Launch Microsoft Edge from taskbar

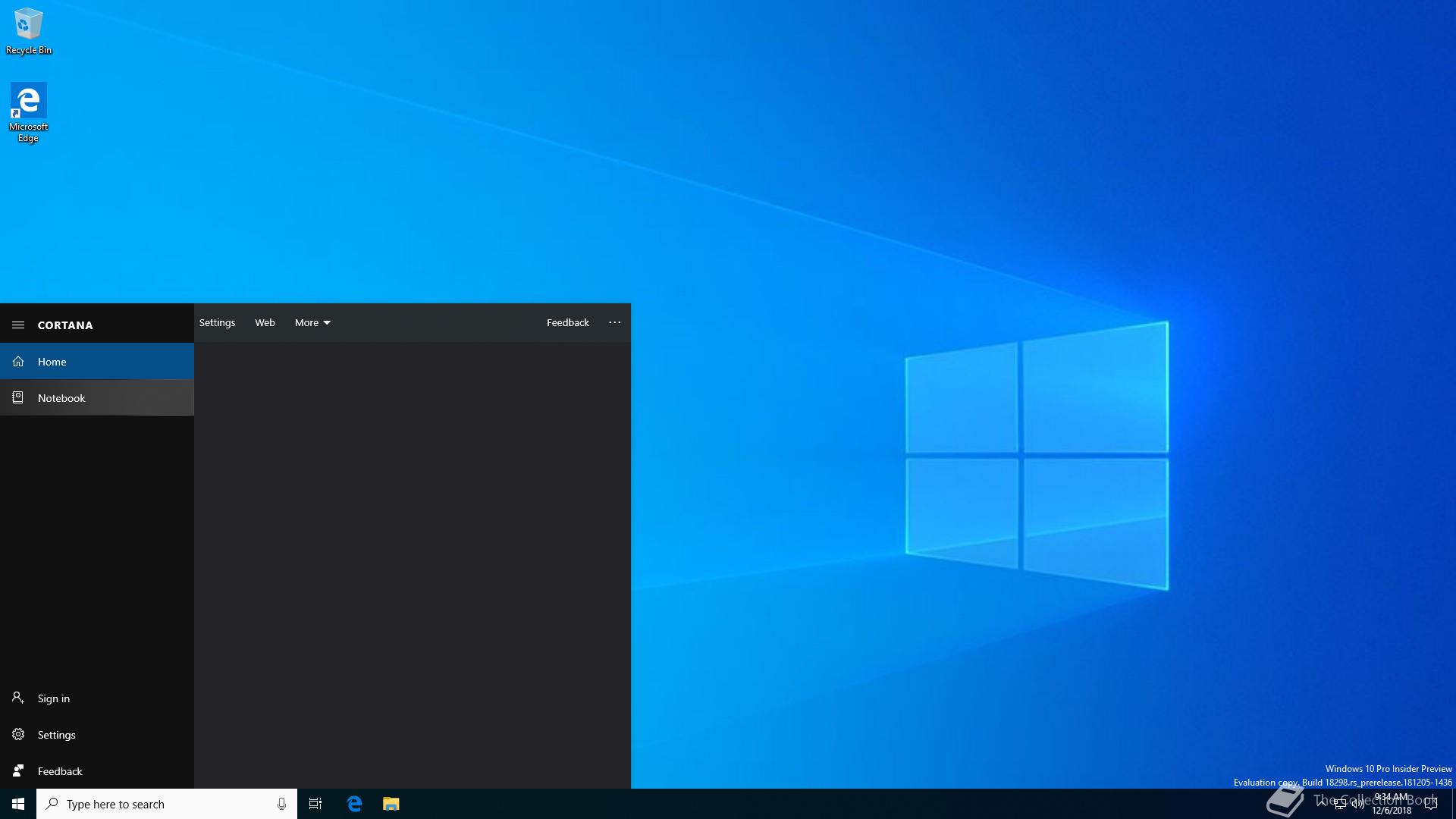(x=354, y=804)
